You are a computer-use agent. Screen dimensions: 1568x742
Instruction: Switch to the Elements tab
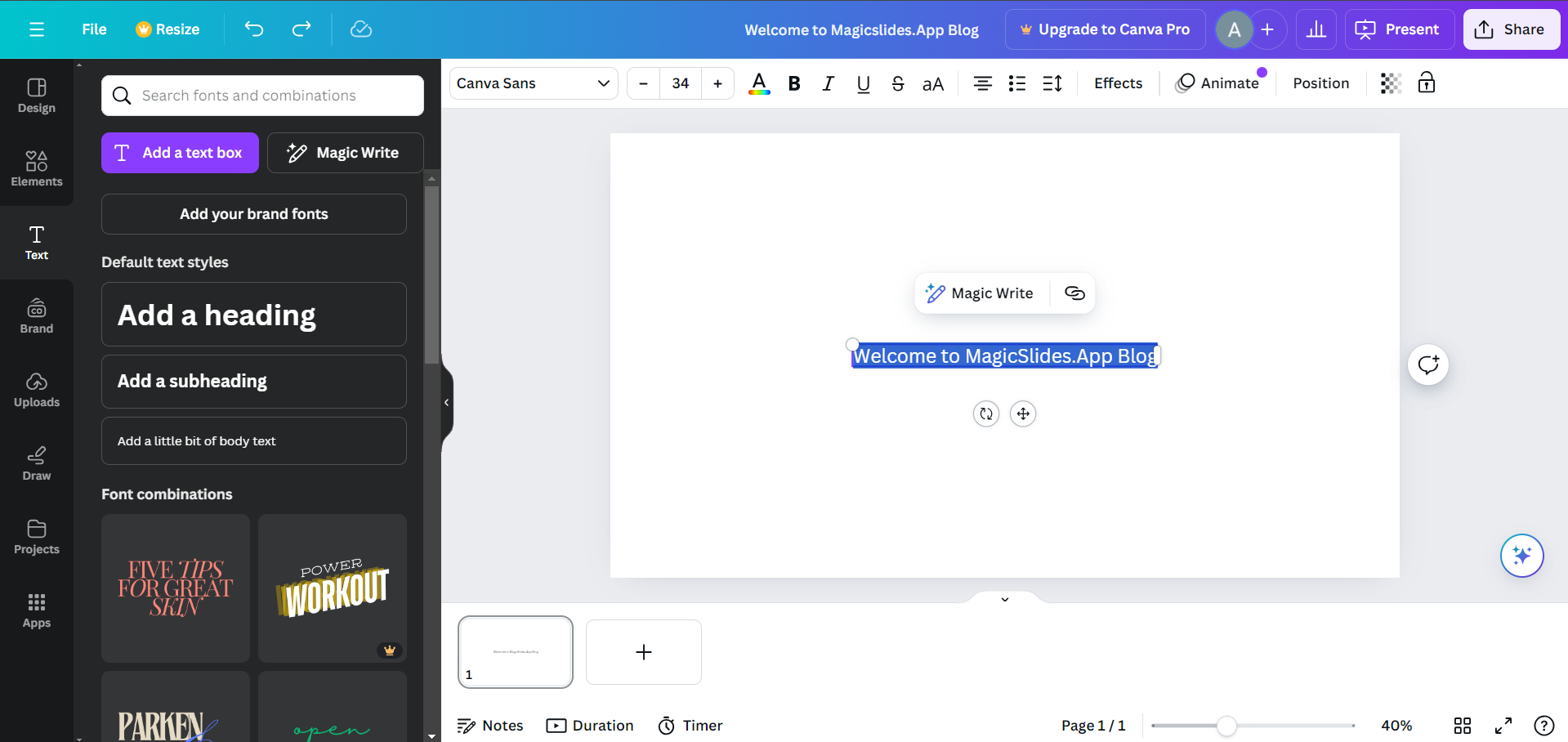pos(37,168)
